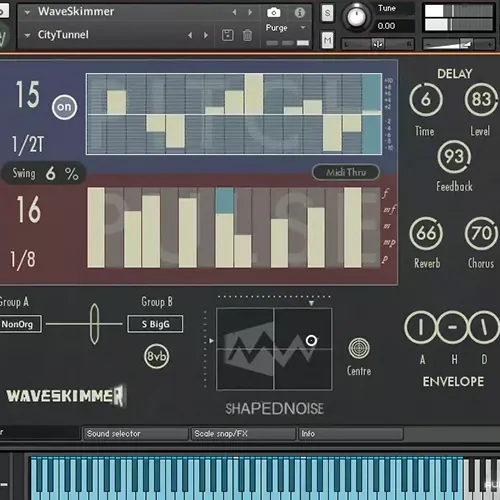Click the SHAPEDNOISE label
This screenshot has width=500, height=500.
point(274,409)
